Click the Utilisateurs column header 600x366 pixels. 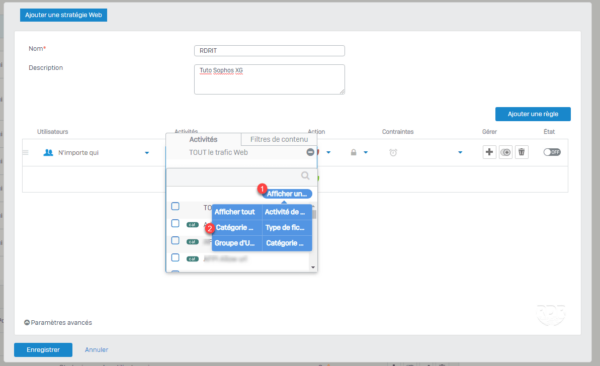point(52,132)
